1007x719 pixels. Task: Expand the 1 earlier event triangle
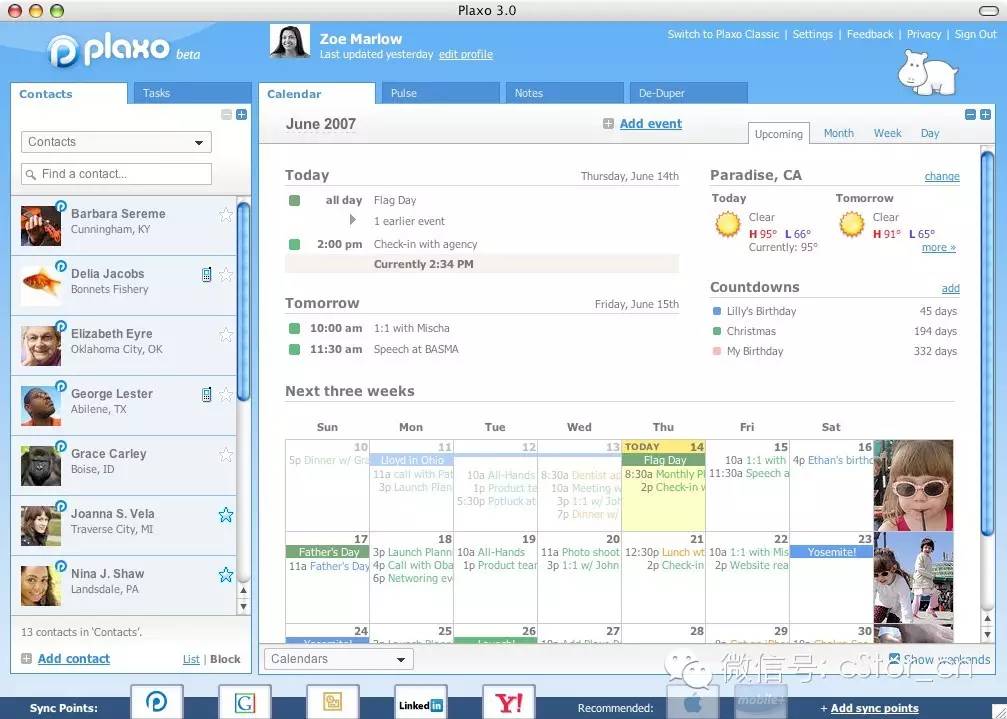[x=353, y=220]
